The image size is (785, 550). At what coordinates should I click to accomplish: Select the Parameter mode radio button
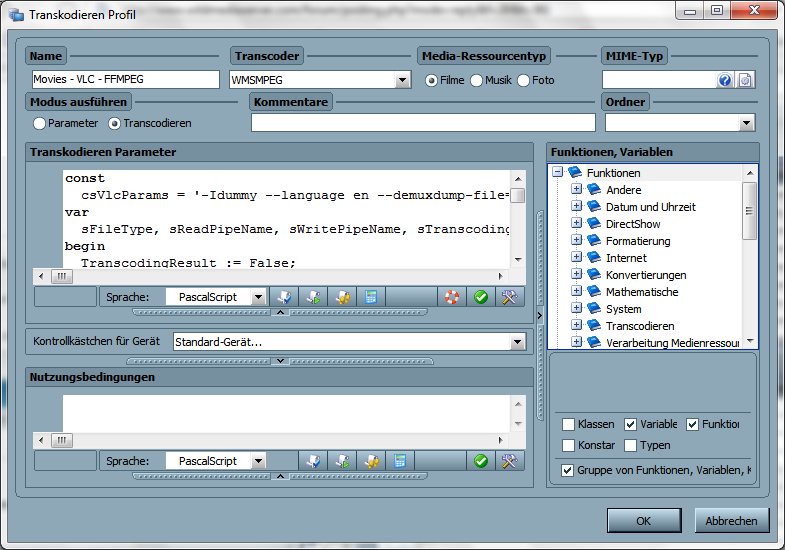40,123
